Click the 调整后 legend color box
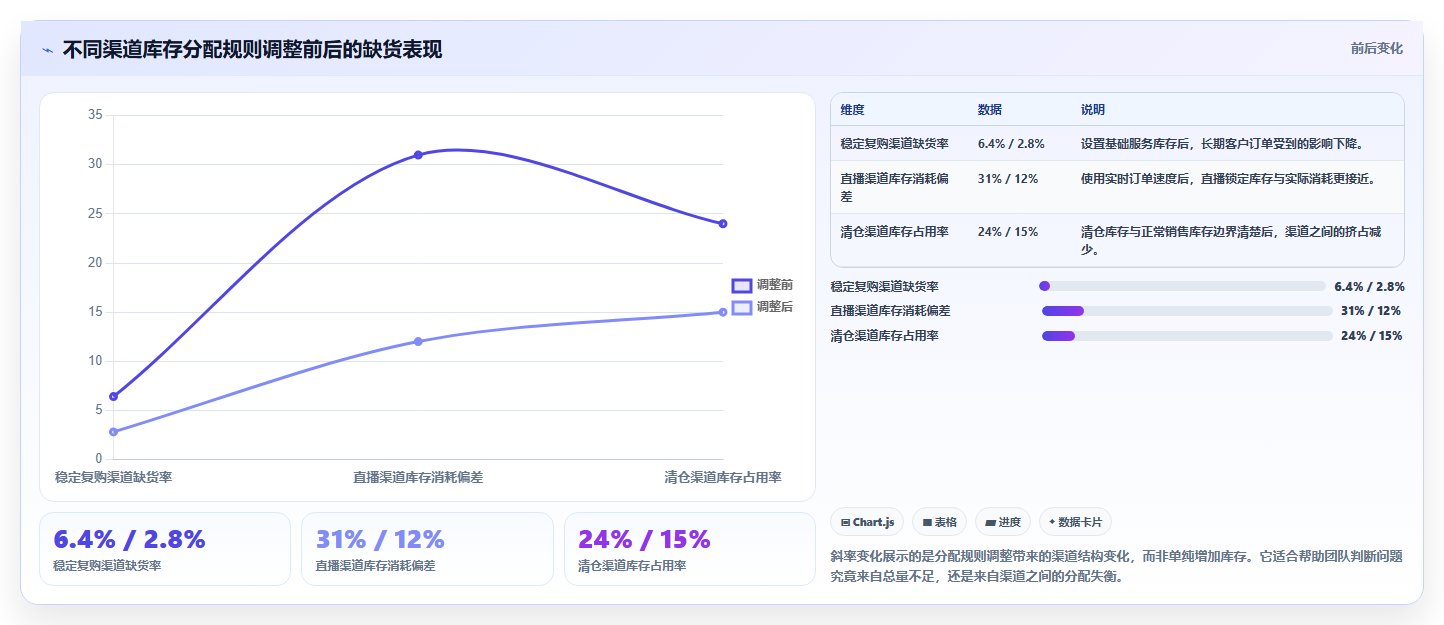 click(742, 307)
